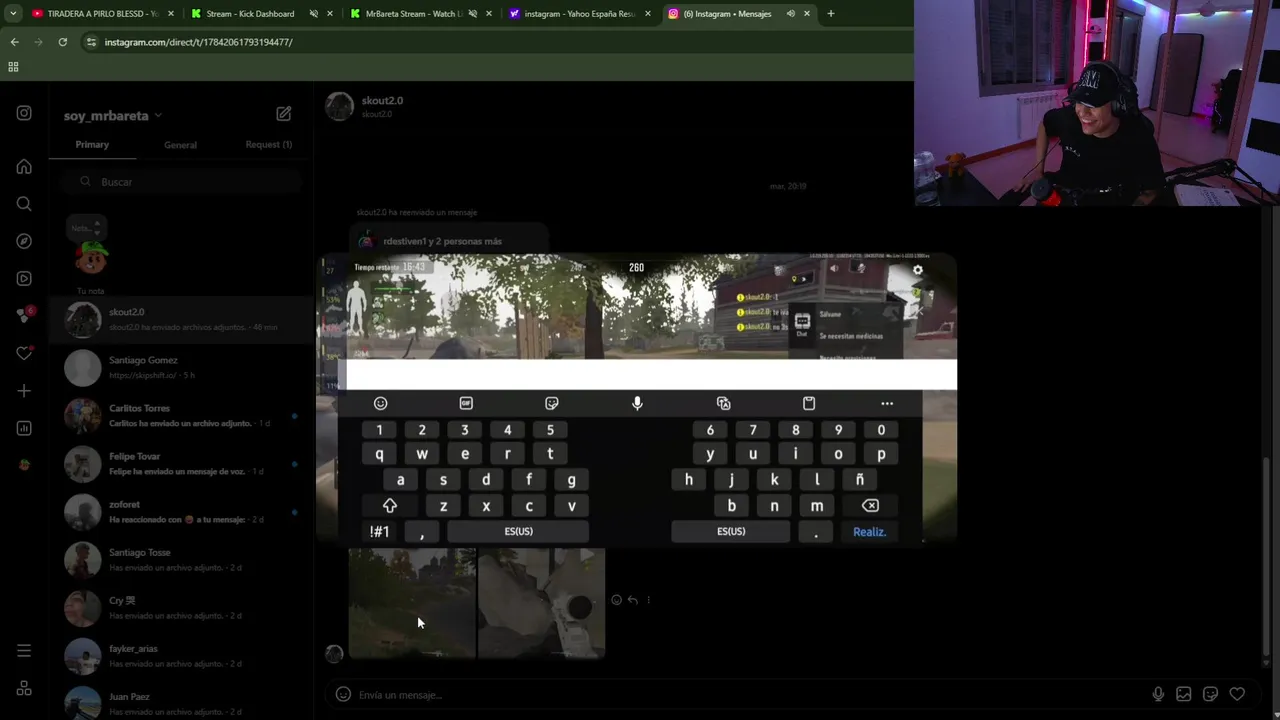
Task: Switch to TIRADERA A PIRLO BLESSD tab
Action: 103,14
